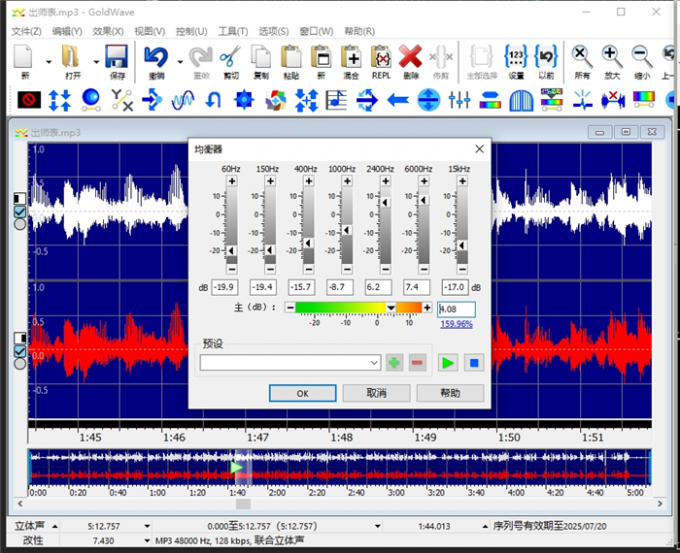Click the Set (设置) selection marker icon
The height and width of the screenshot is (553, 680).
point(516,56)
